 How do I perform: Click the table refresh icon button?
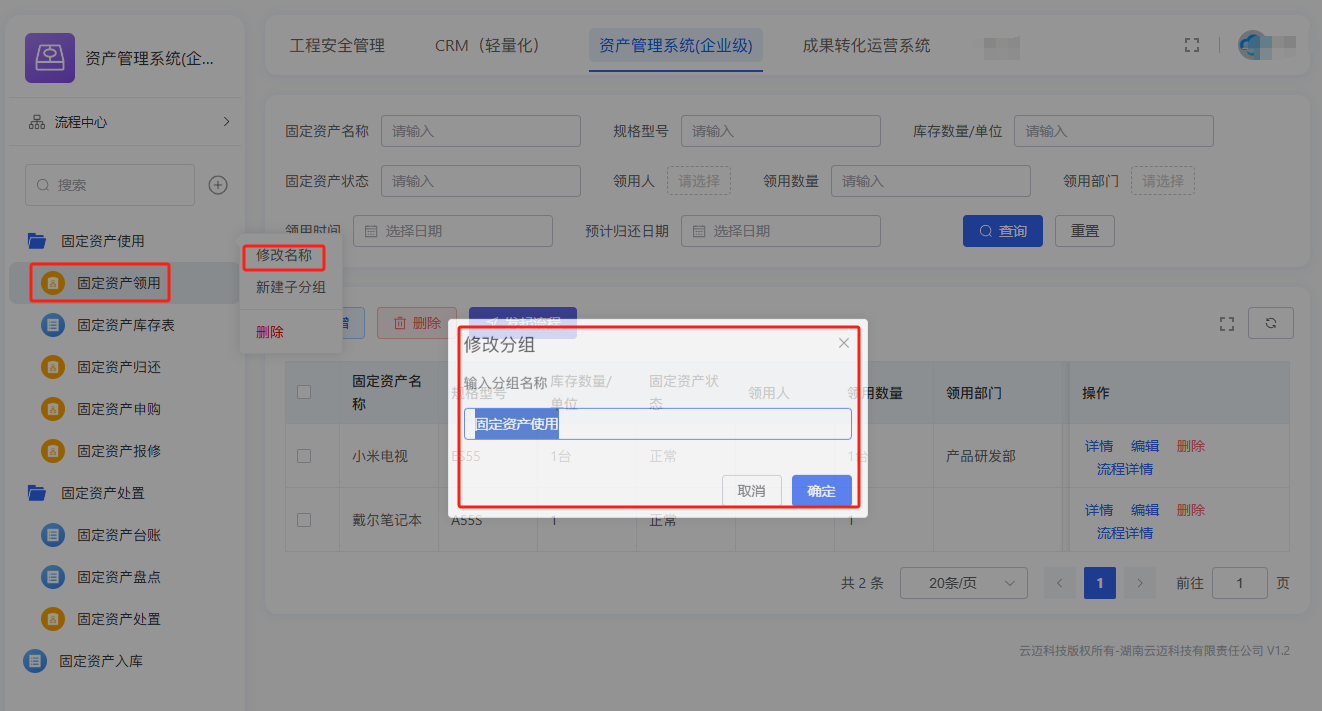click(x=1271, y=323)
